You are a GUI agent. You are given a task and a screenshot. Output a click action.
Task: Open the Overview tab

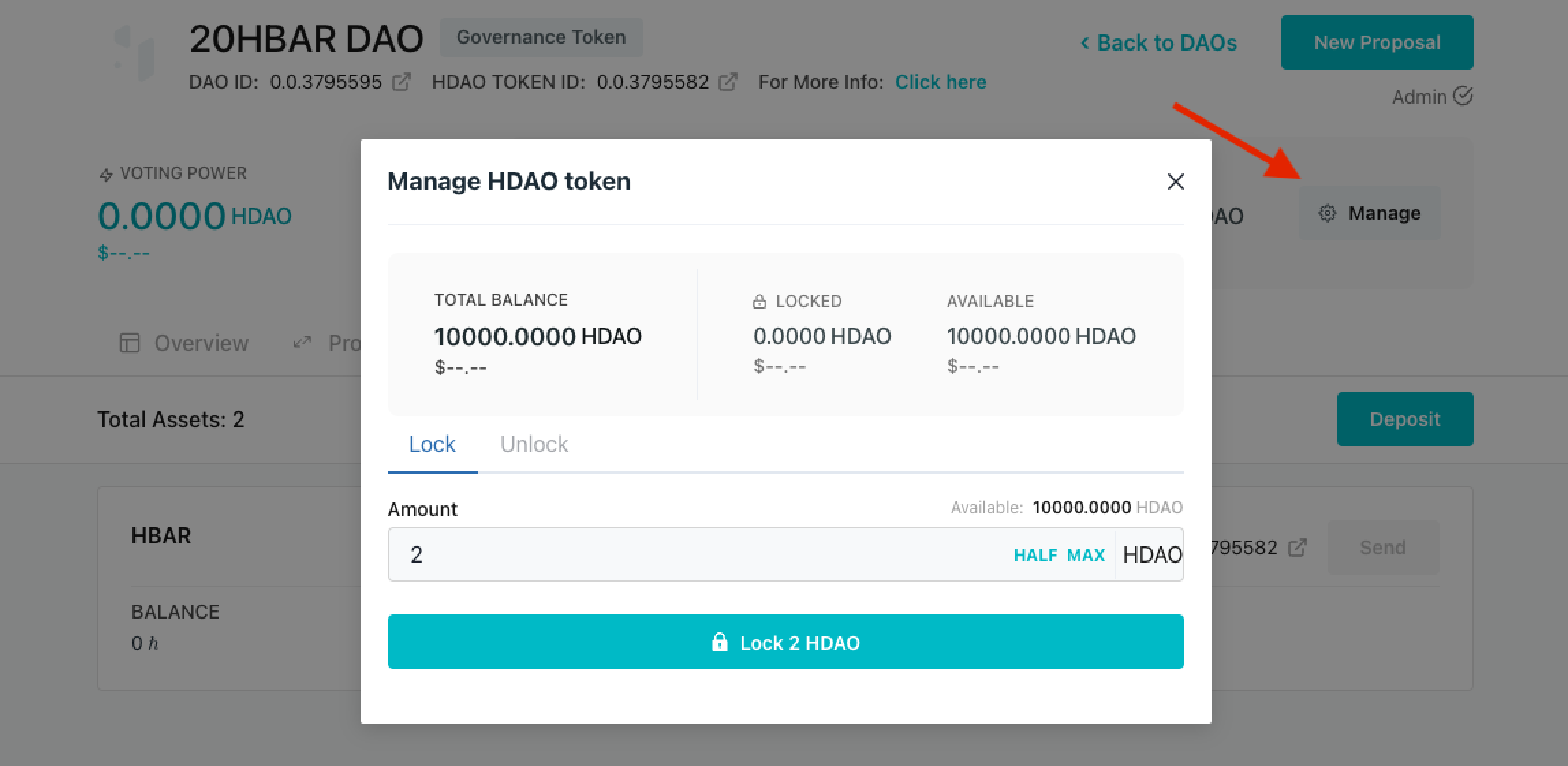click(x=201, y=343)
